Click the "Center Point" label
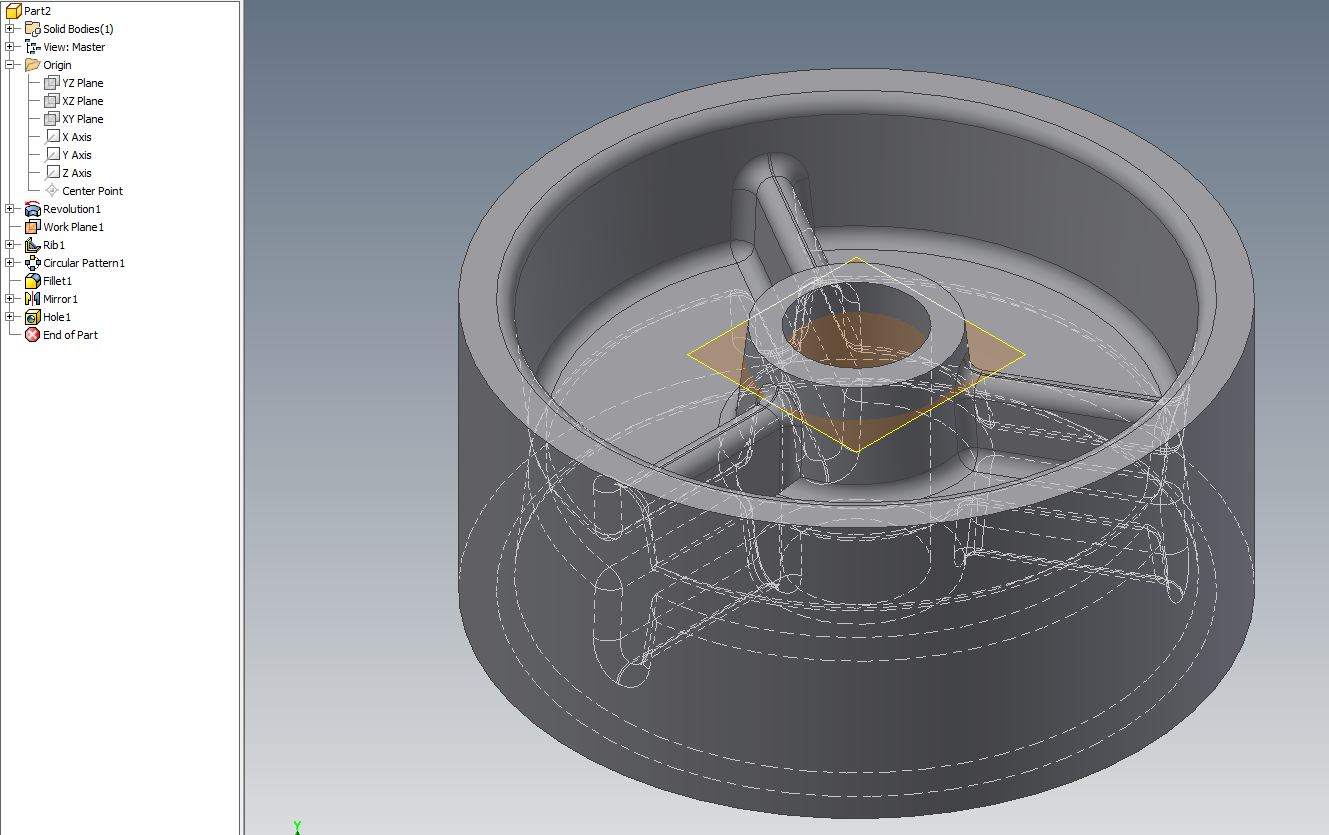 pyautogui.click(x=92, y=191)
